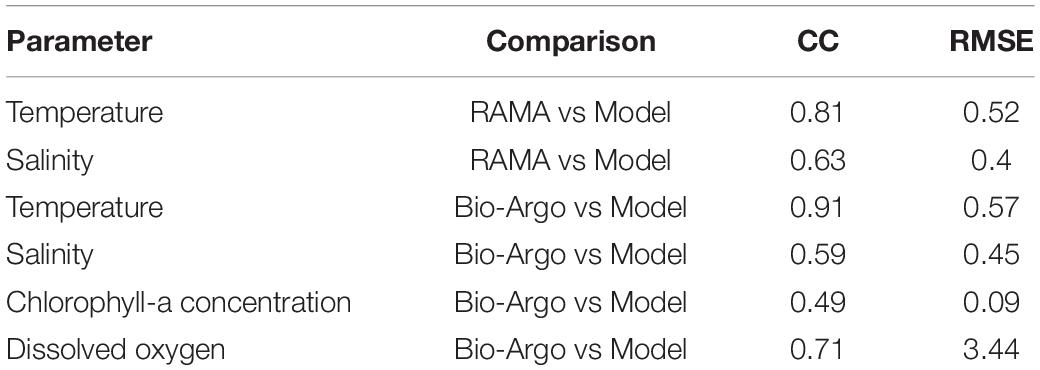Screen dimensions: 1040x370
Task: Select the RAMA vs Model cell for Temperature
Action: [570, 113]
